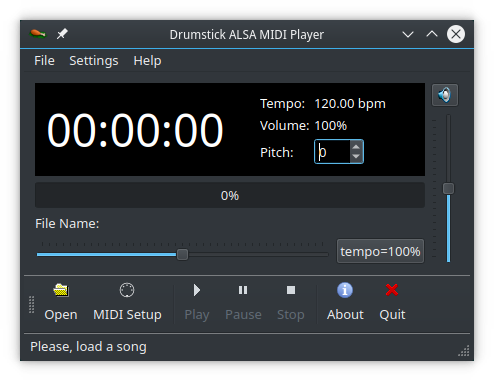494x381 pixels.
Task: Open the MIDI Setup dialog
Action: click(127, 302)
